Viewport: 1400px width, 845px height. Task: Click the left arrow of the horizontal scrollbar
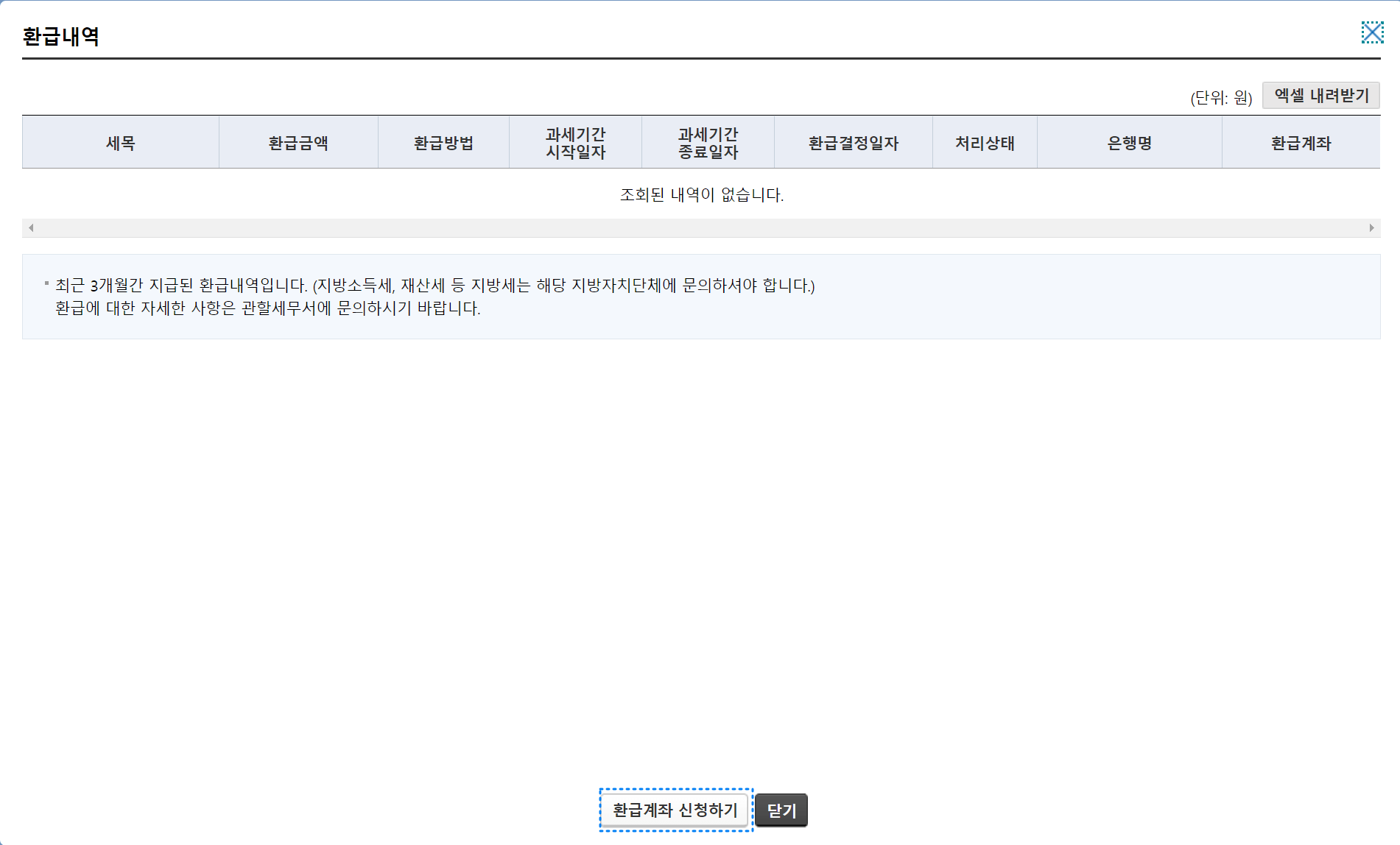[x=30, y=228]
